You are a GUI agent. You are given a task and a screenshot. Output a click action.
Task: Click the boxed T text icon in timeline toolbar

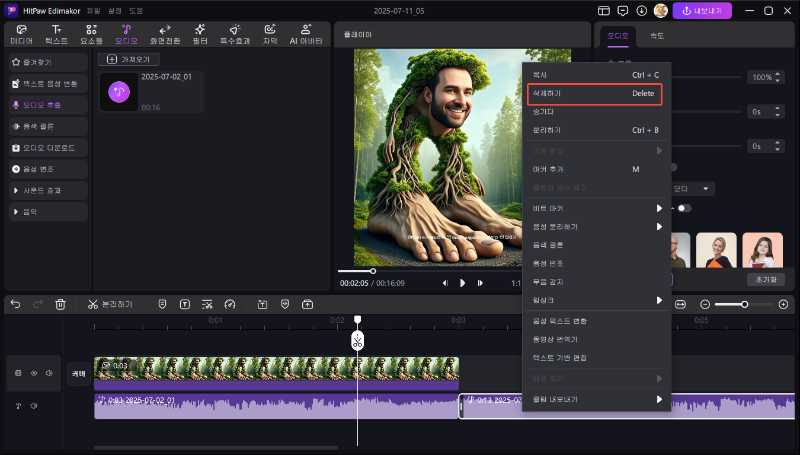tap(185, 304)
